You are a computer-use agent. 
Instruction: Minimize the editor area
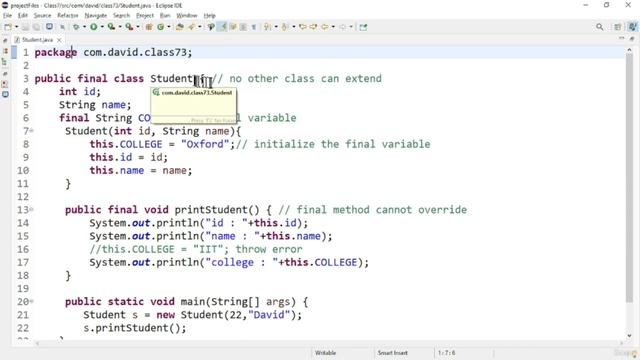(x=622, y=38)
